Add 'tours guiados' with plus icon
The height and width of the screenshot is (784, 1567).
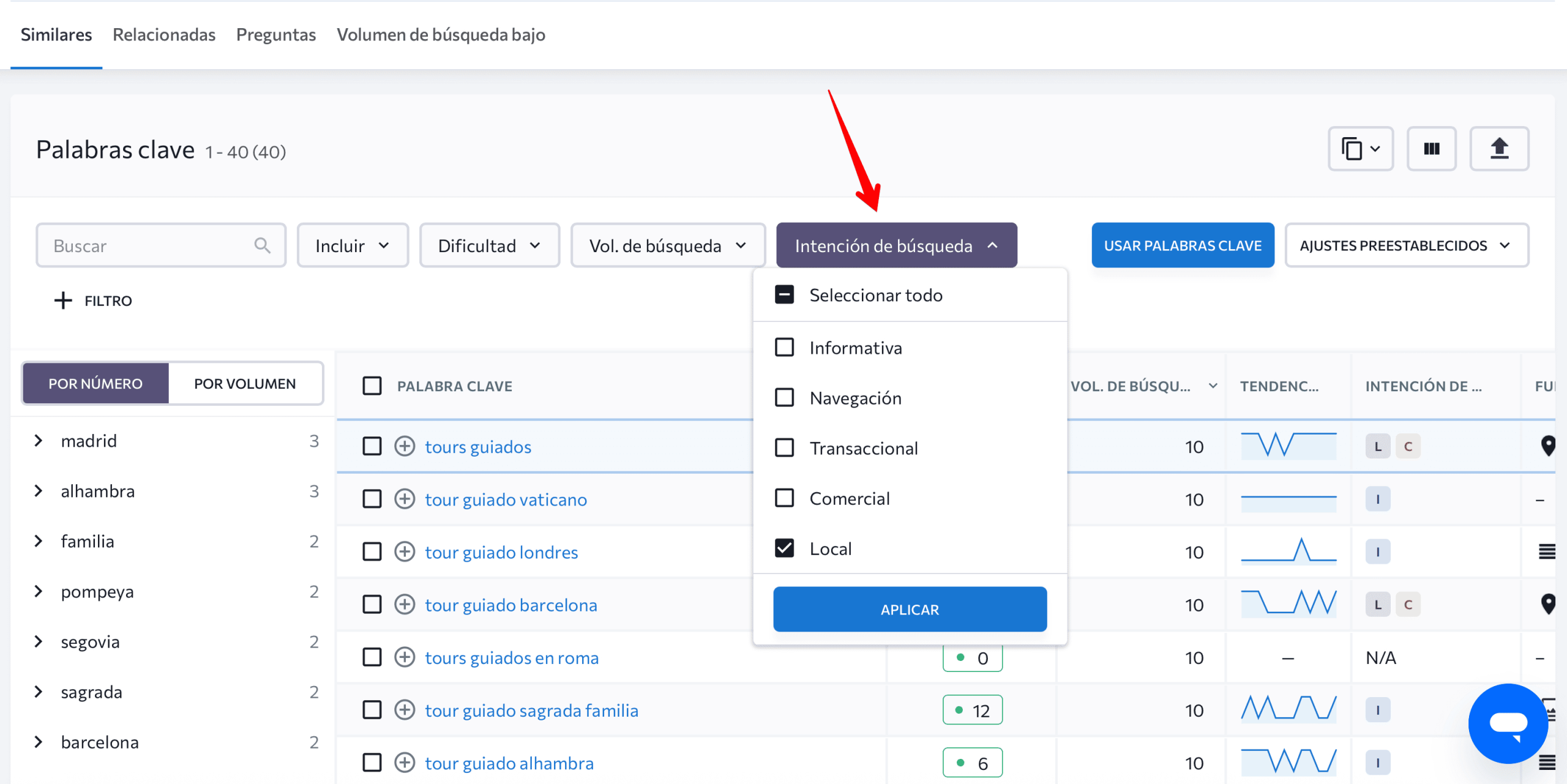pyautogui.click(x=404, y=446)
